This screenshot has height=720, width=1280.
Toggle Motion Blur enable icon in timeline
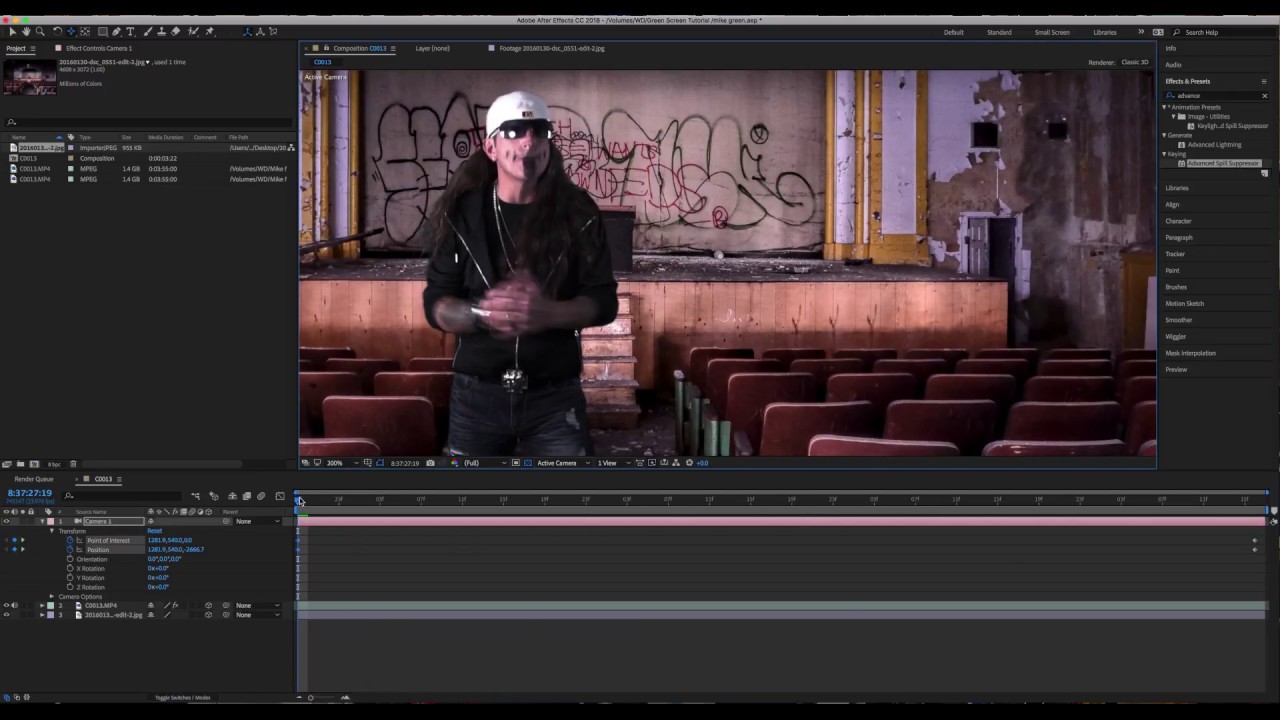tap(261, 496)
